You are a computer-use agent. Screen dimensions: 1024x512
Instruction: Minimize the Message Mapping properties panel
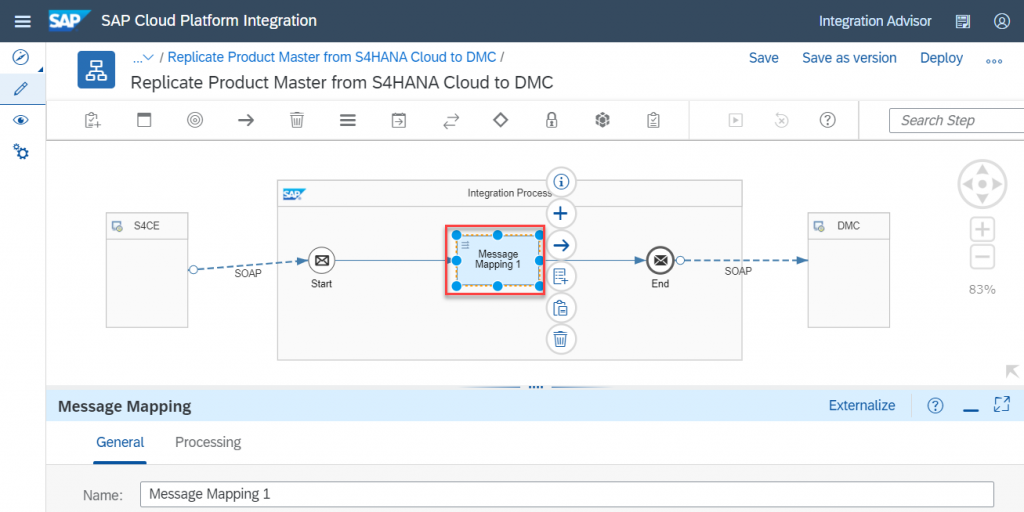coord(970,408)
